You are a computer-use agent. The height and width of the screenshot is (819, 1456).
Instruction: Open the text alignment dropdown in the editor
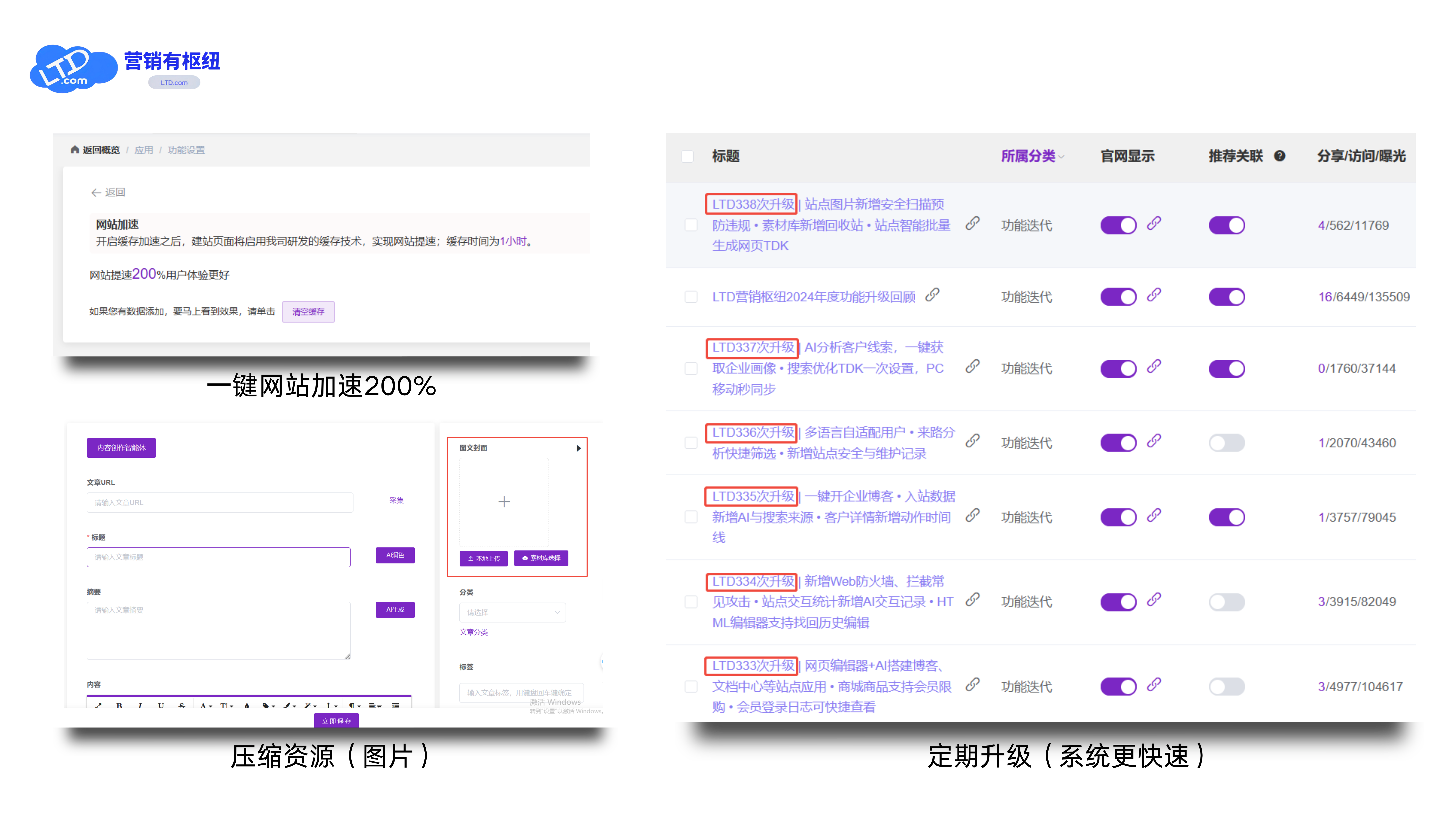pos(375,705)
